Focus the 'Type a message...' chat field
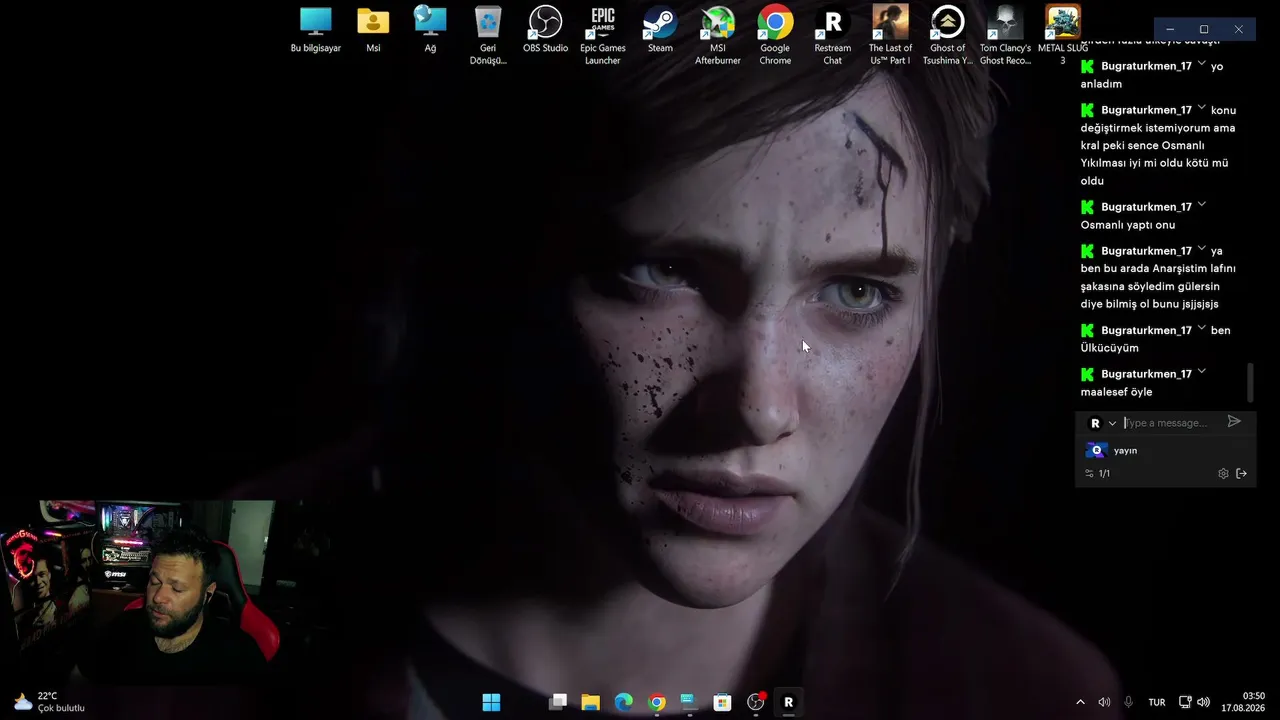The width and height of the screenshot is (1280, 720). pos(1172,423)
